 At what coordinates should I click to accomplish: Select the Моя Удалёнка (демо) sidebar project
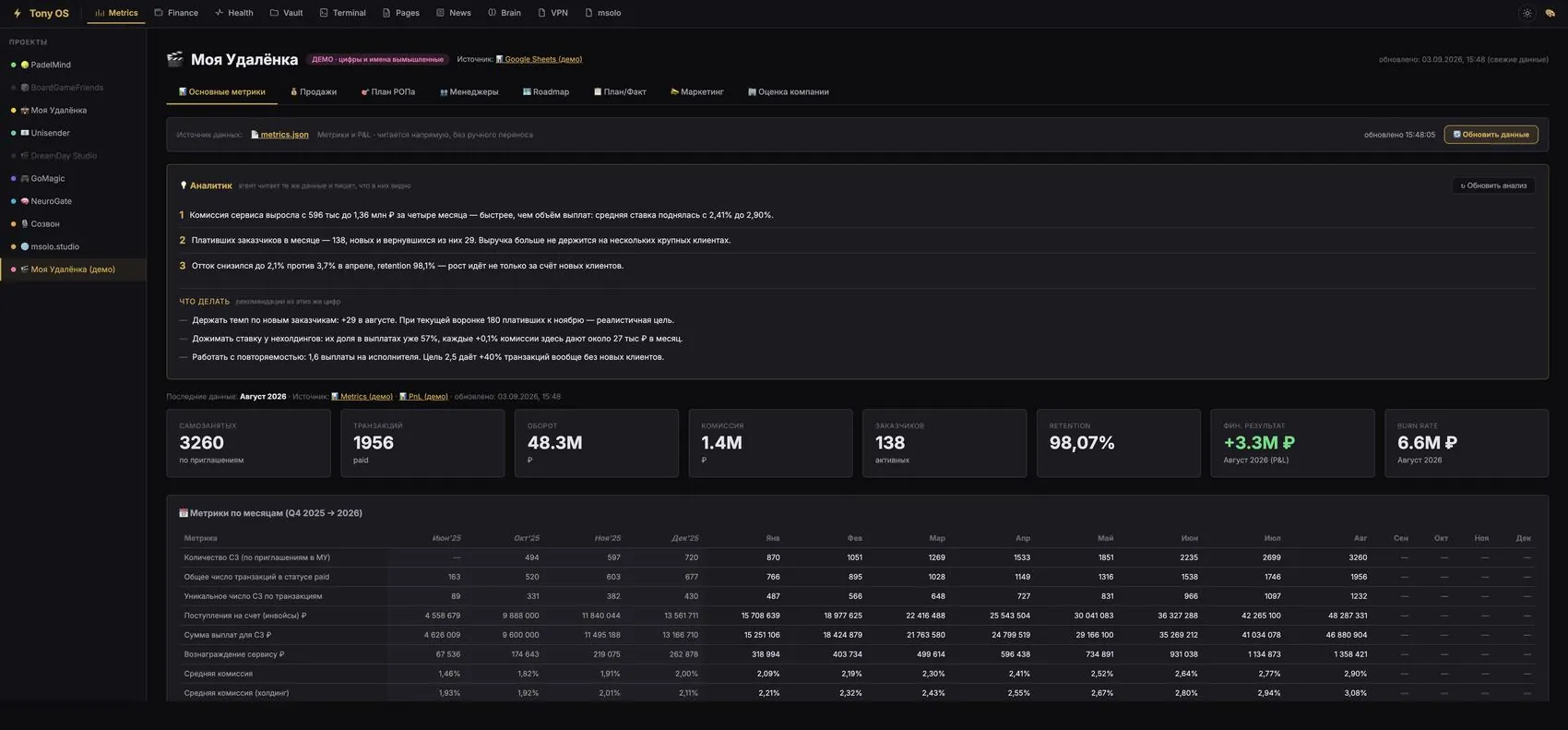coord(73,269)
